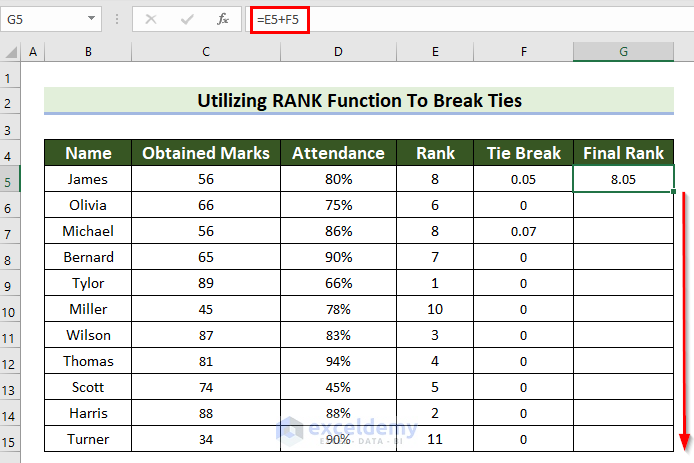694x463 pixels.
Task: Click the formula bar containing =E5+F5
Action: pyautogui.click(x=471, y=19)
